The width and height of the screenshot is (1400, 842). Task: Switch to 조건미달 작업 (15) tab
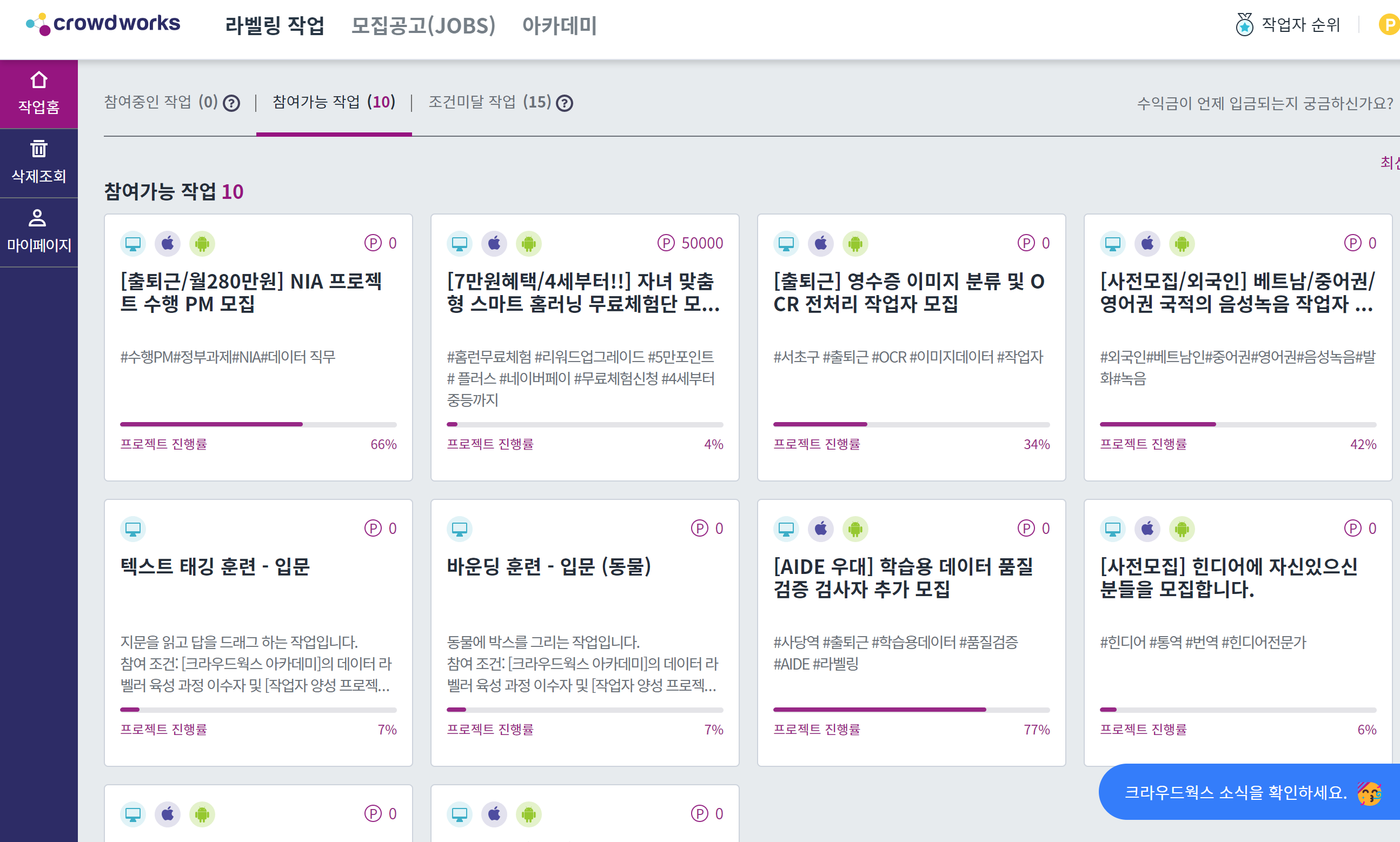click(x=489, y=102)
